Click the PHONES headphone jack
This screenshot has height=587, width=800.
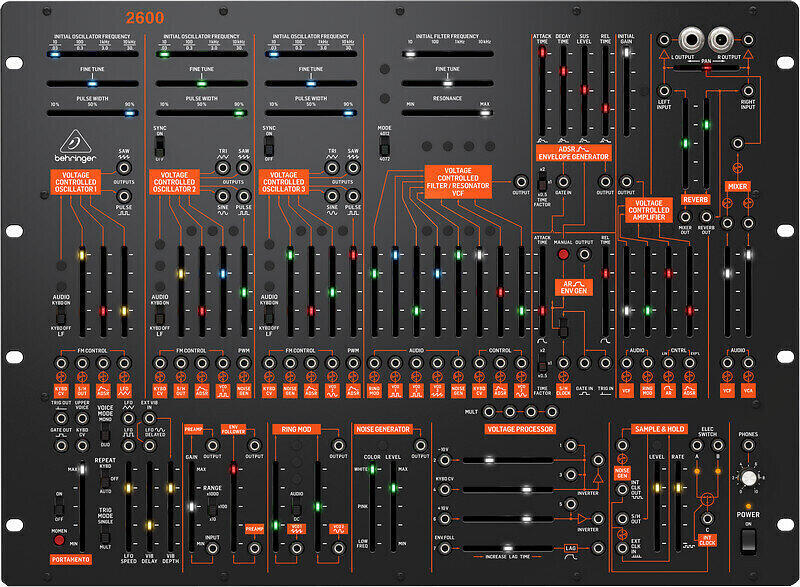tap(748, 446)
